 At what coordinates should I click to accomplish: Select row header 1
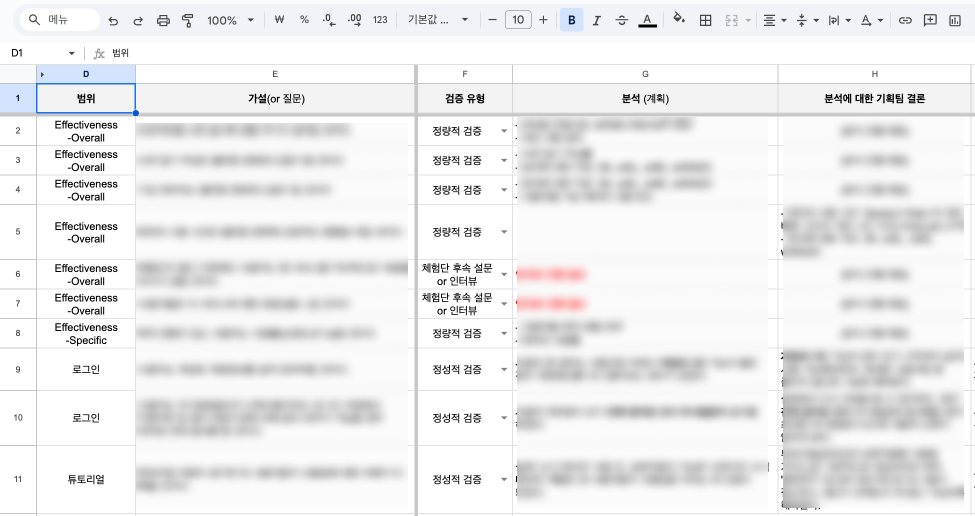click(18, 98)
